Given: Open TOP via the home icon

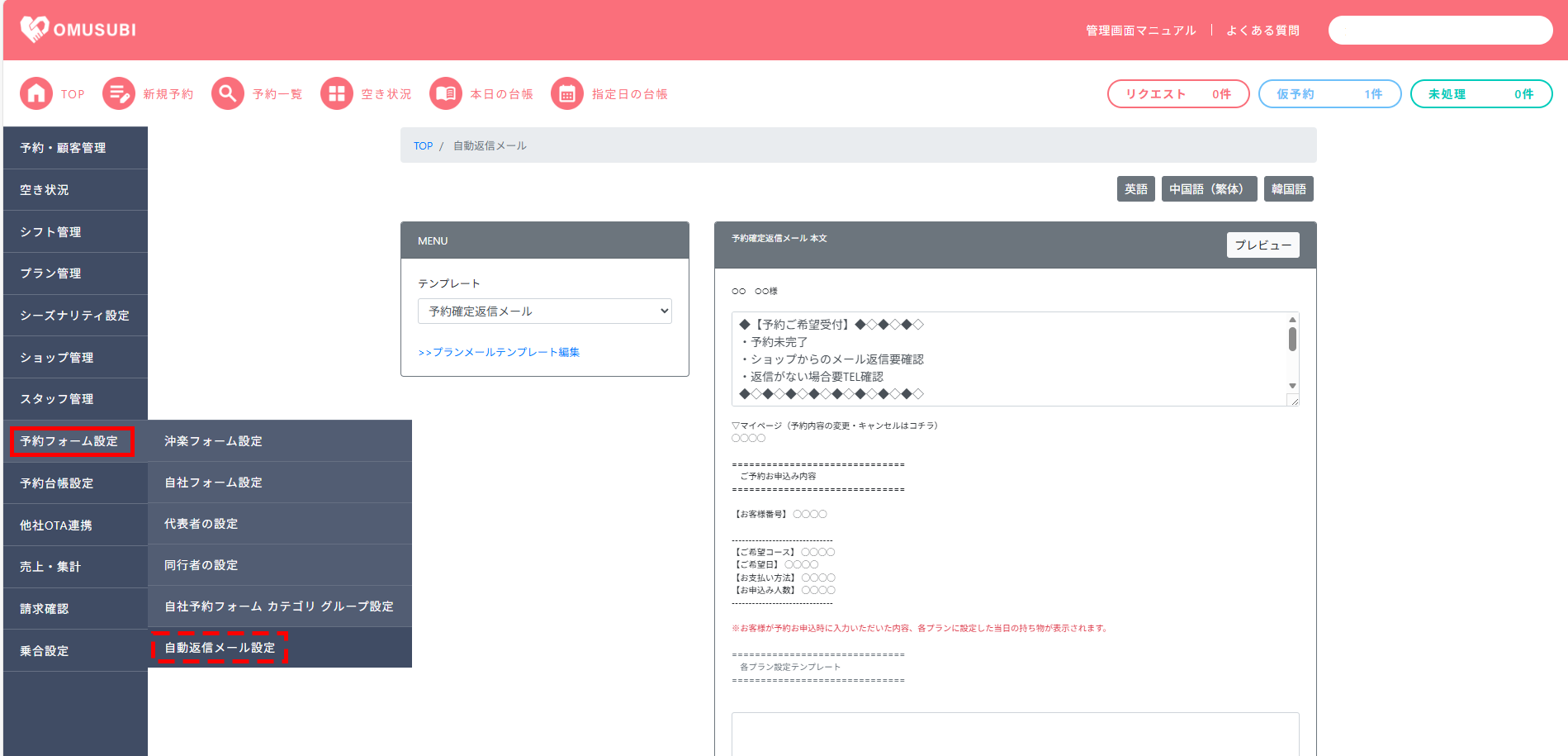Looking at the screenshot, I should click(x=36, y=94).
